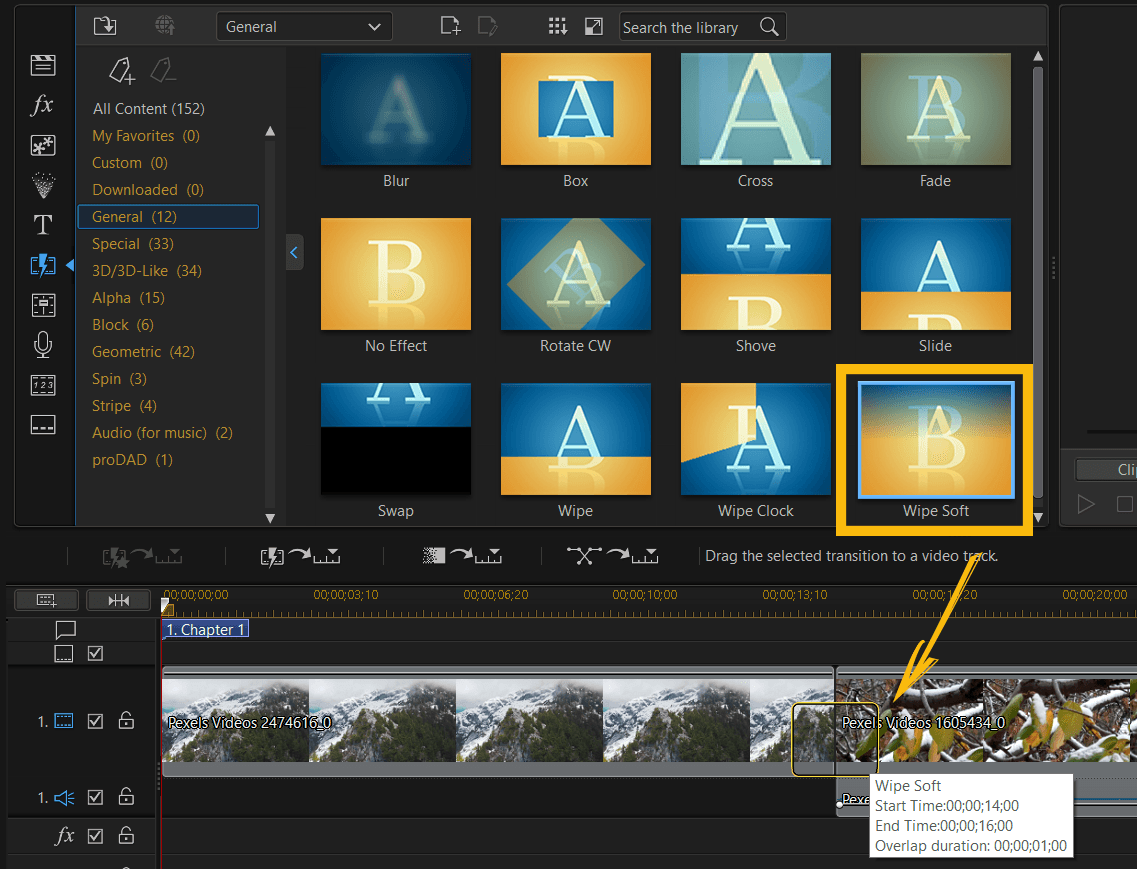The height and width of the screenshot is (869, 1137).
Task: Select the 3D/3D-Like (34) category
Action: coord(147,271)
